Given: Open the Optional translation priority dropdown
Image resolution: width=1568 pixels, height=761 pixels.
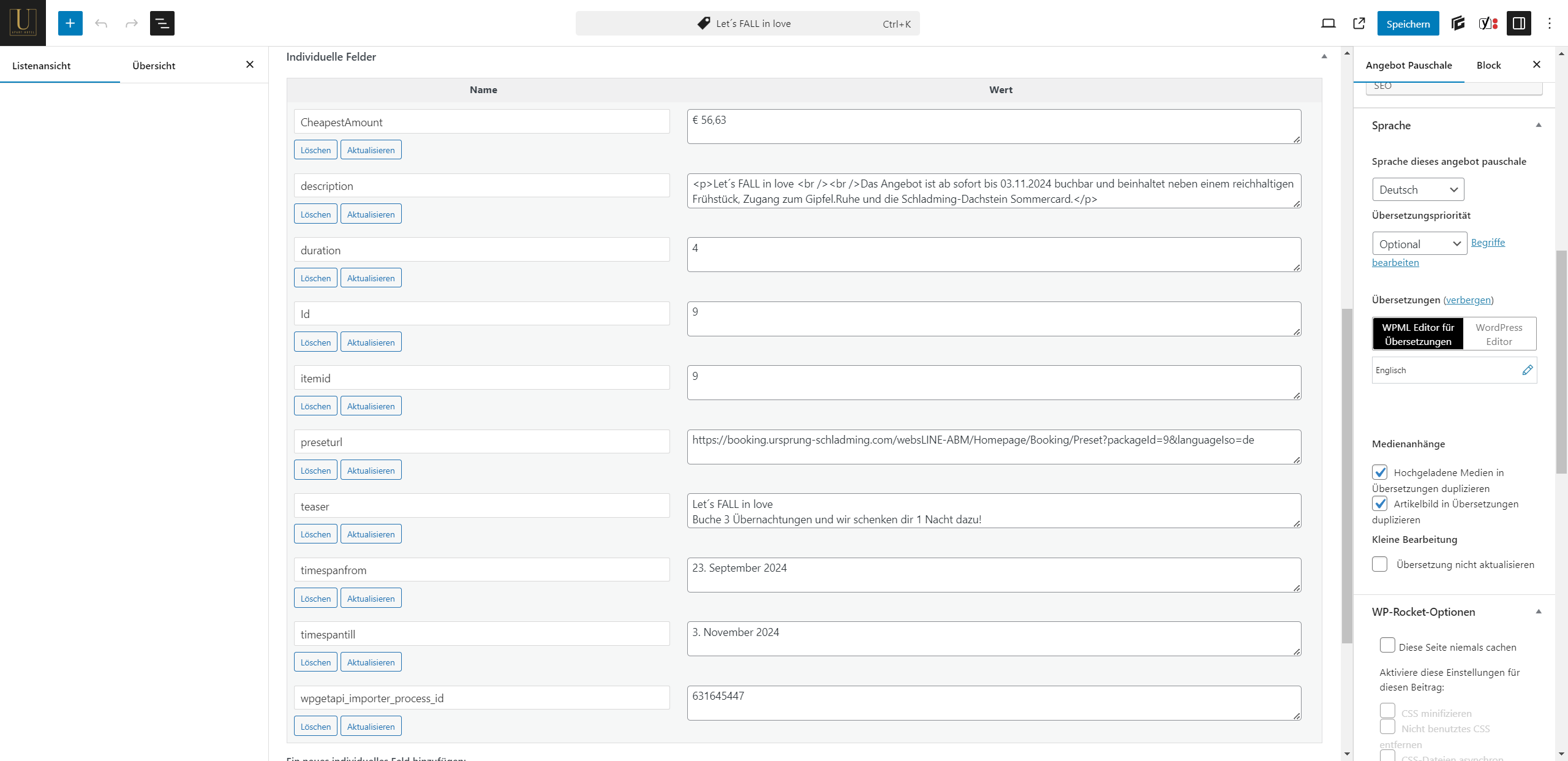Looking at the screenshot, I should 1419,244.
